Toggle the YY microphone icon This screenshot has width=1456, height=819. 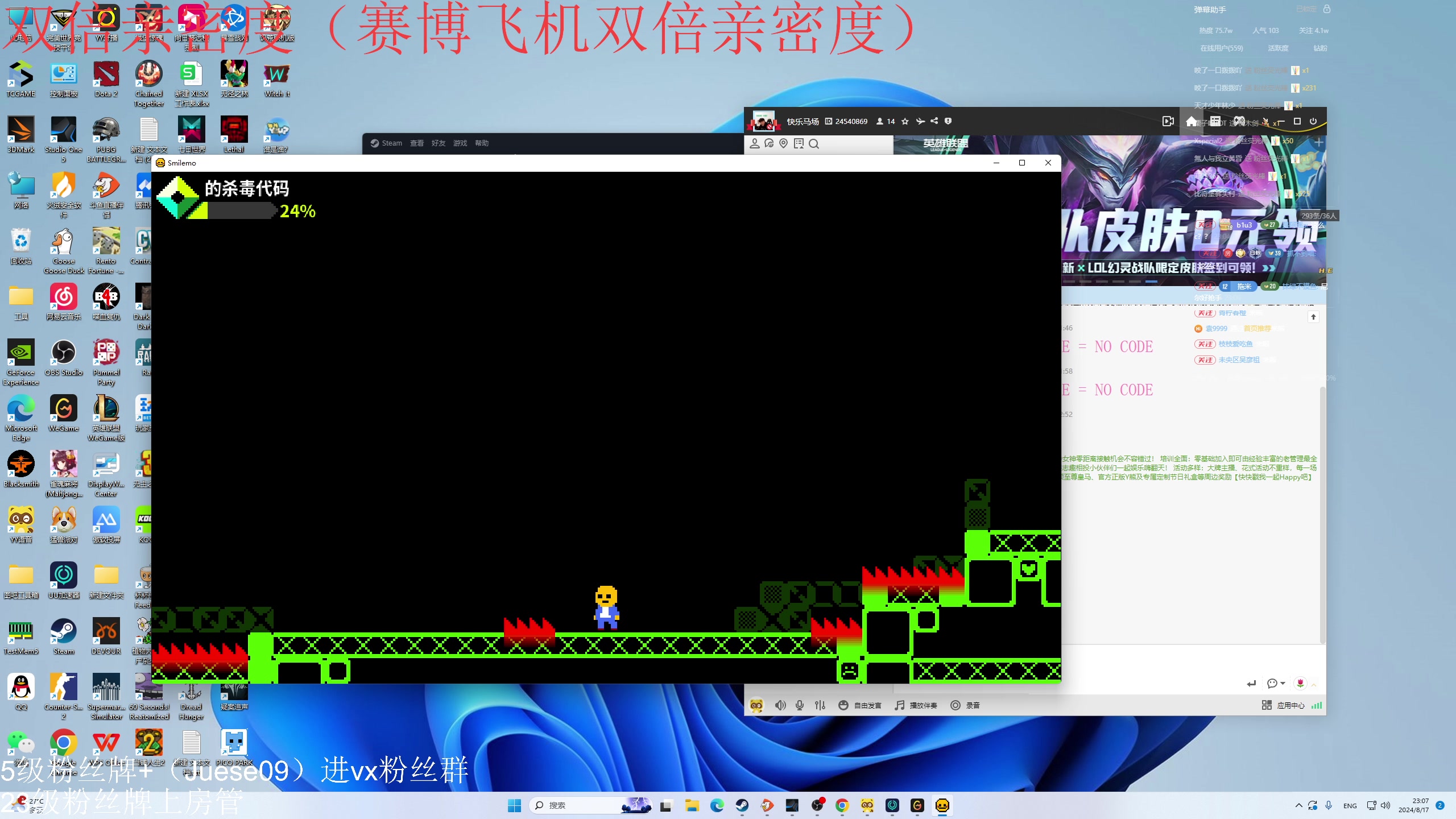(800, 705)
